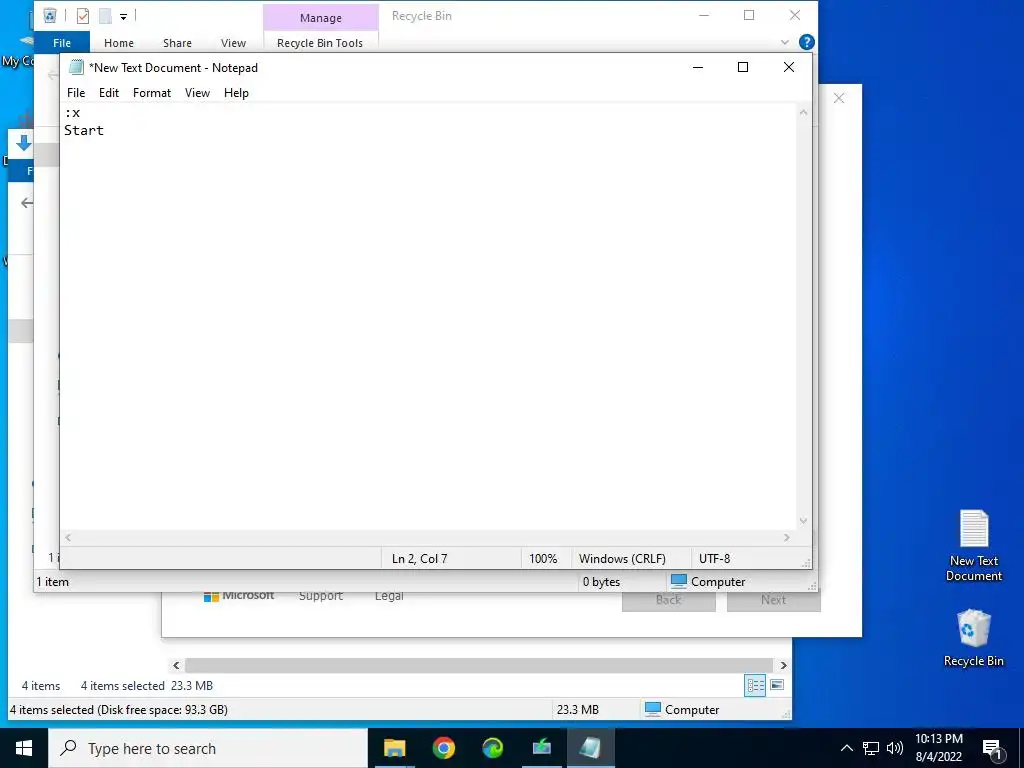Open Notepad View menu
The height and width of the screenshot is (768, 1024).
coord(197,93)
